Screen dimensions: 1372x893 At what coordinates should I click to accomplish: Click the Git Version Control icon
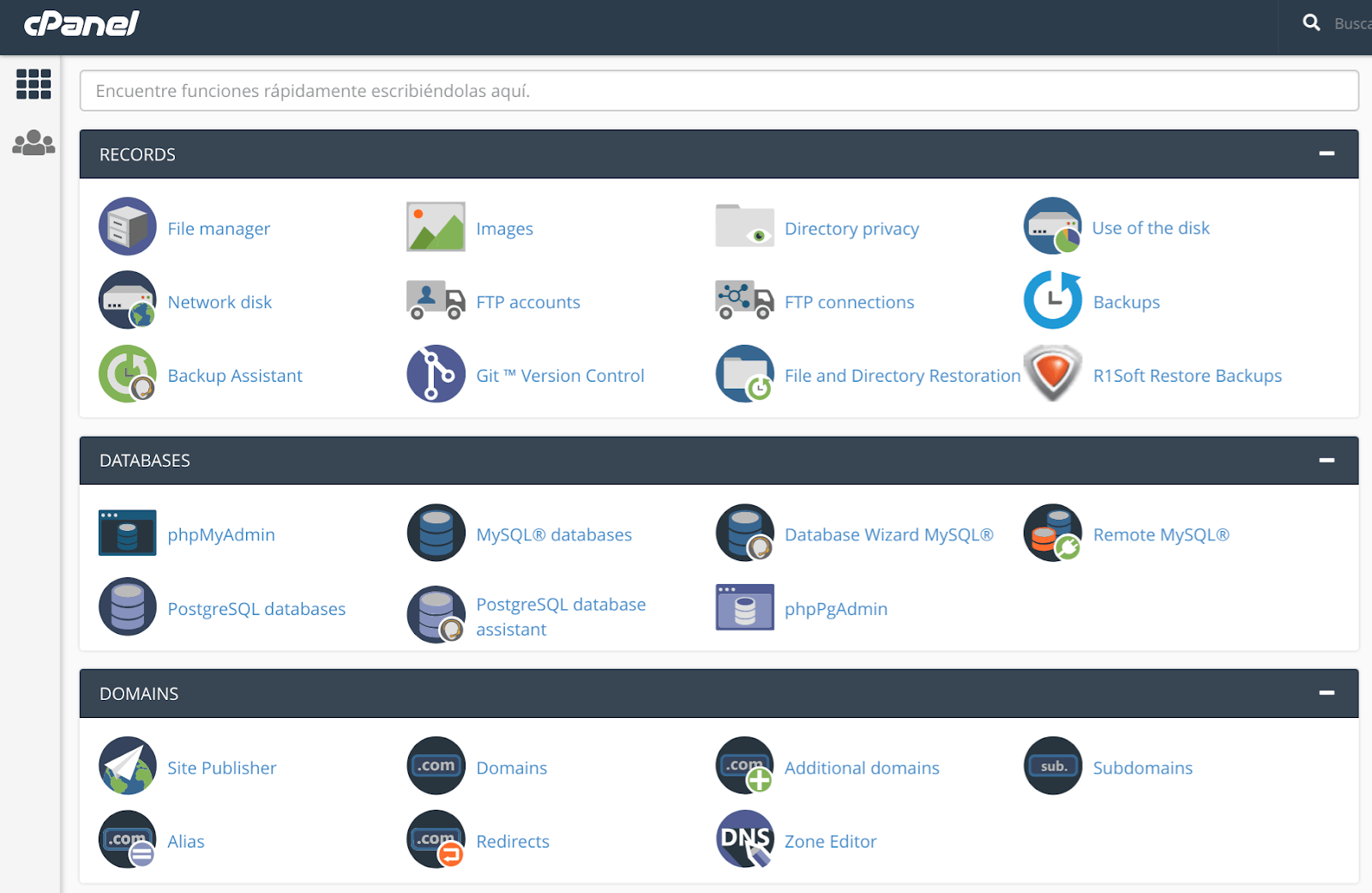coord(436,374)
